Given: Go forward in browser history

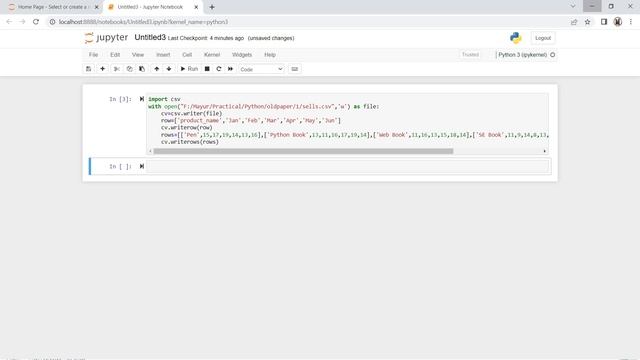Looking at the screenshot, I should (22, 22).
